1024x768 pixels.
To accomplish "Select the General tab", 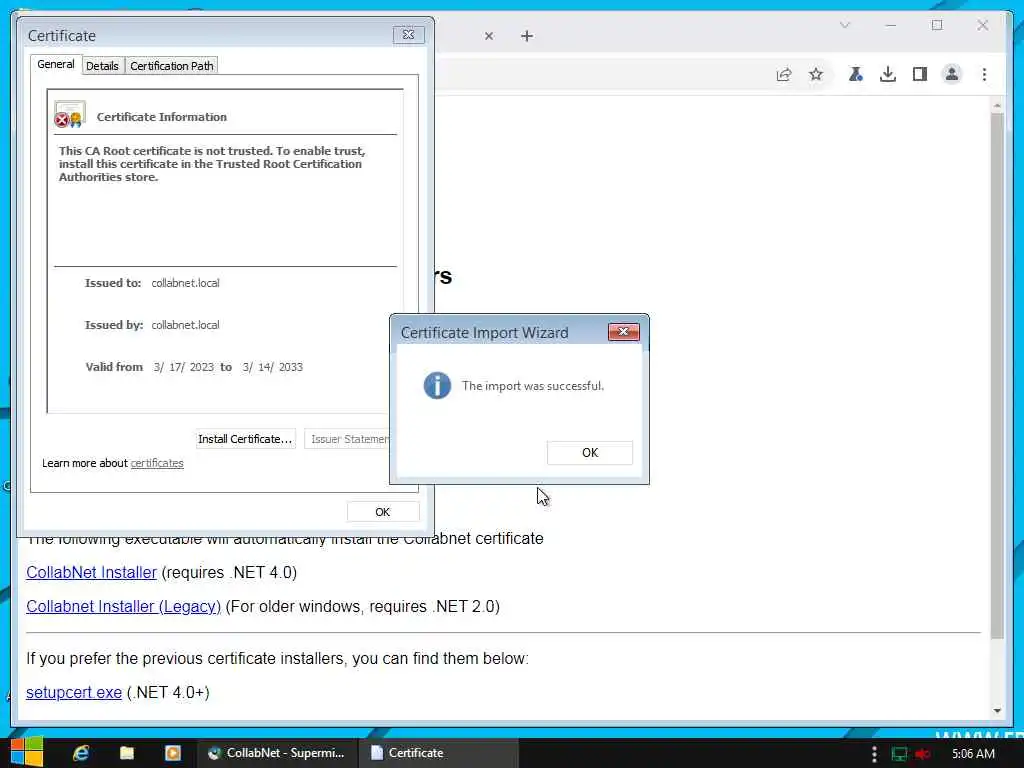I will [56, 64].
